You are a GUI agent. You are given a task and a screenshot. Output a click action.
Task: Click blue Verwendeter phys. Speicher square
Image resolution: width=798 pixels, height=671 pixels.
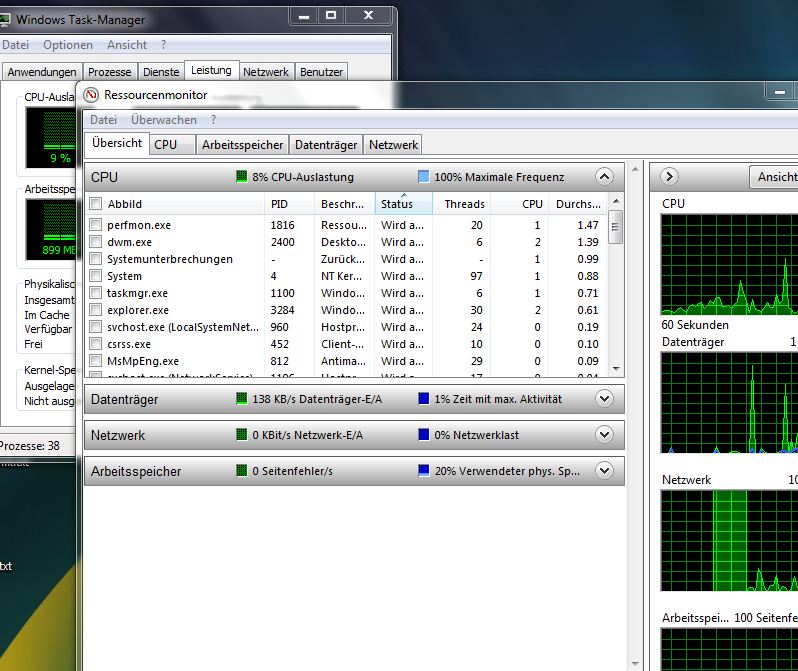[423, 470]
